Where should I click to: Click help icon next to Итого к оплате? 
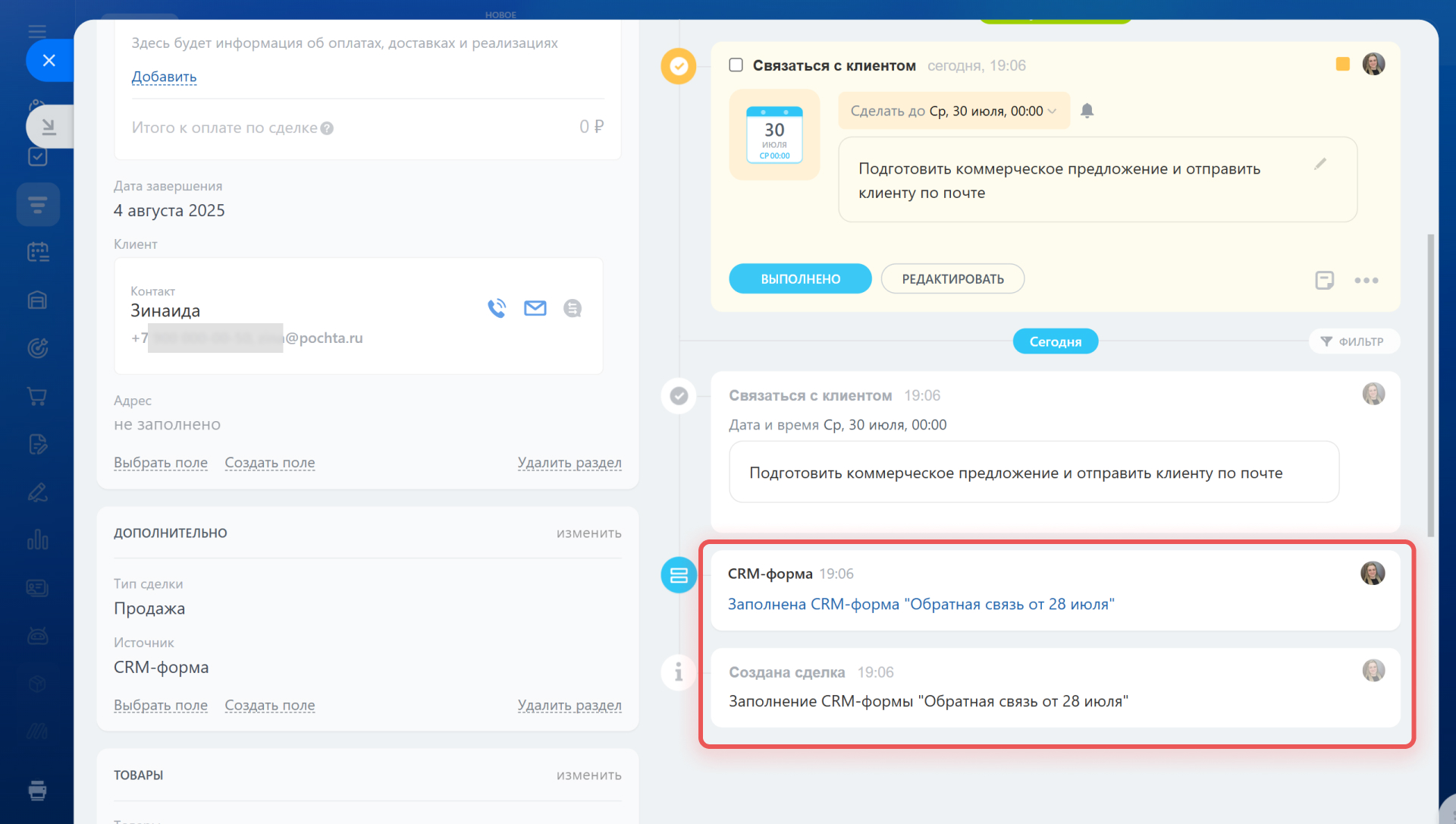(x=327, y=128)
